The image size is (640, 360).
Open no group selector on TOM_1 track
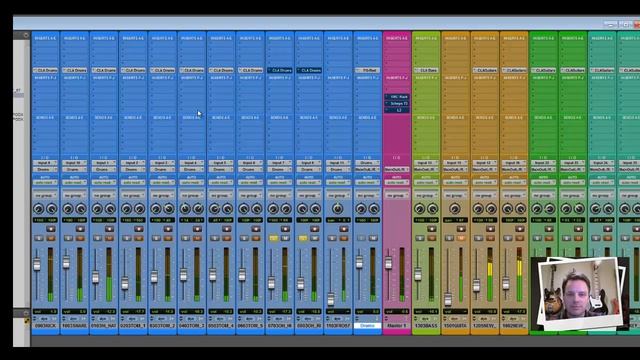pyautogui.click(x=133, y=196)
